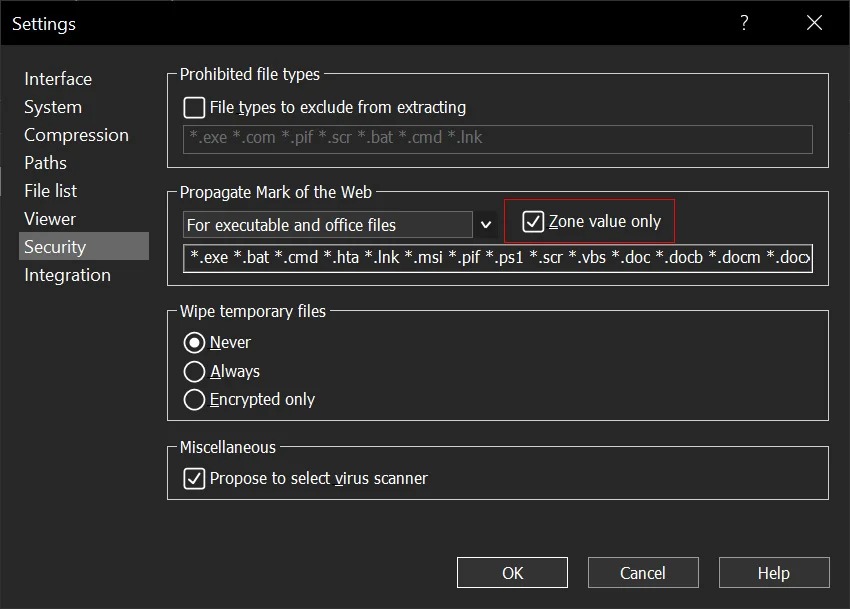Open the Paths settings category

[x=46, y=163]
